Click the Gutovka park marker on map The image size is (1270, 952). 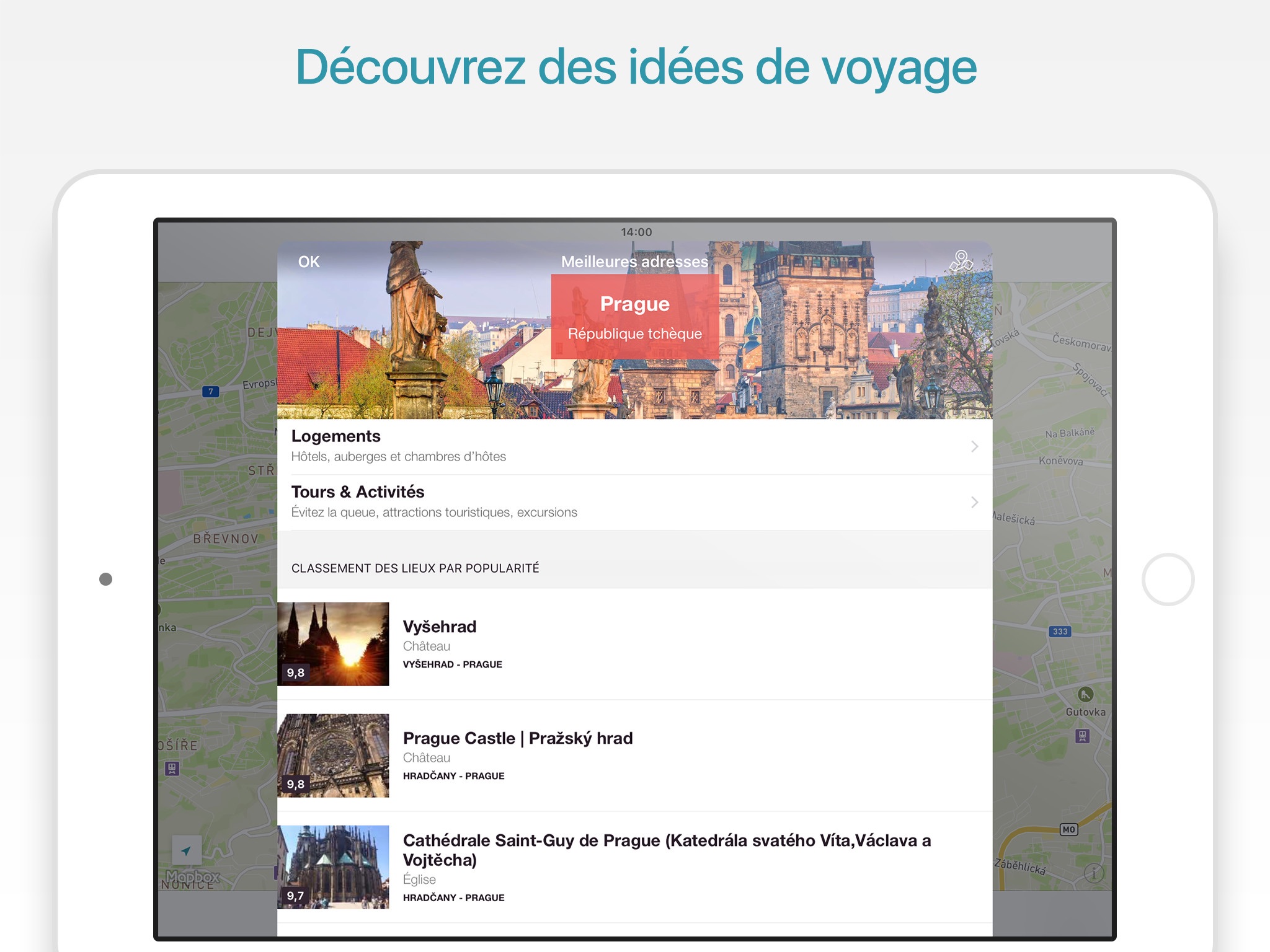[1085, 695]
